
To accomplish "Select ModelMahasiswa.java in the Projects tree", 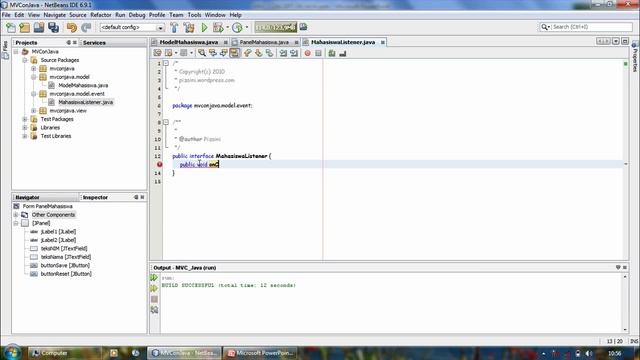I will point(83,85).
